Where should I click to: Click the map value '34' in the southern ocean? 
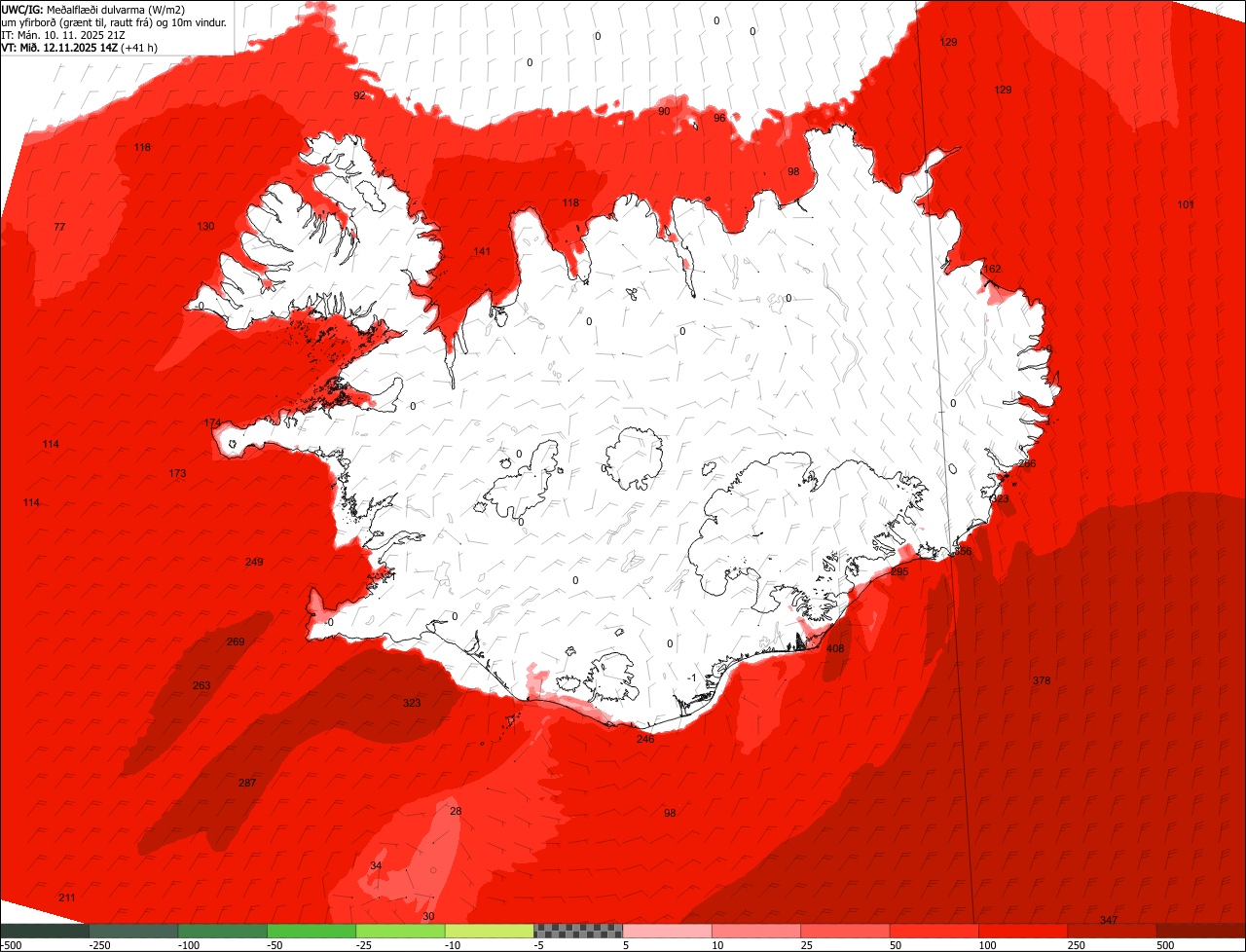377,865
